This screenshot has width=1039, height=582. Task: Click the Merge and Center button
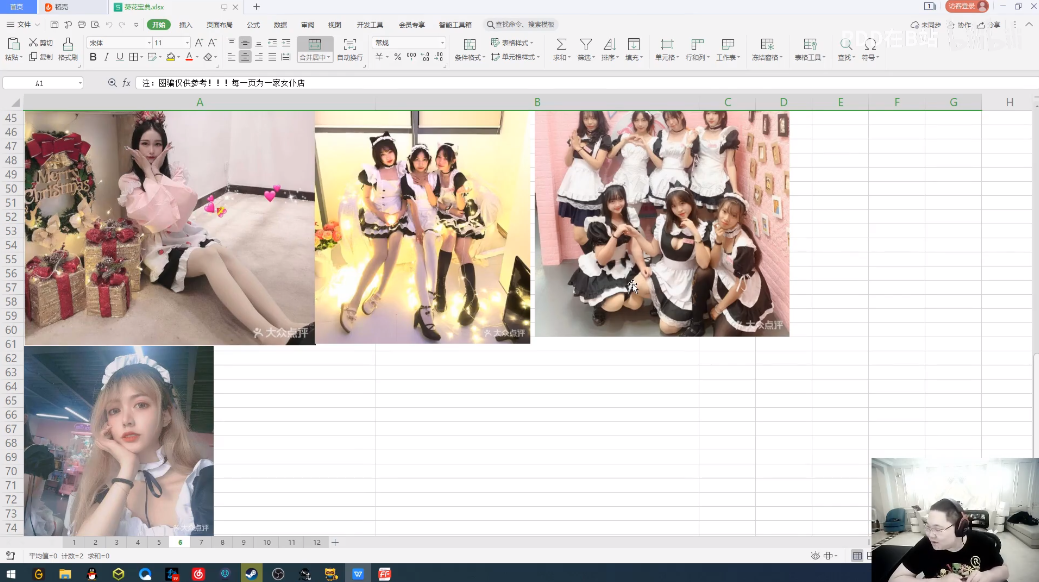315,44
